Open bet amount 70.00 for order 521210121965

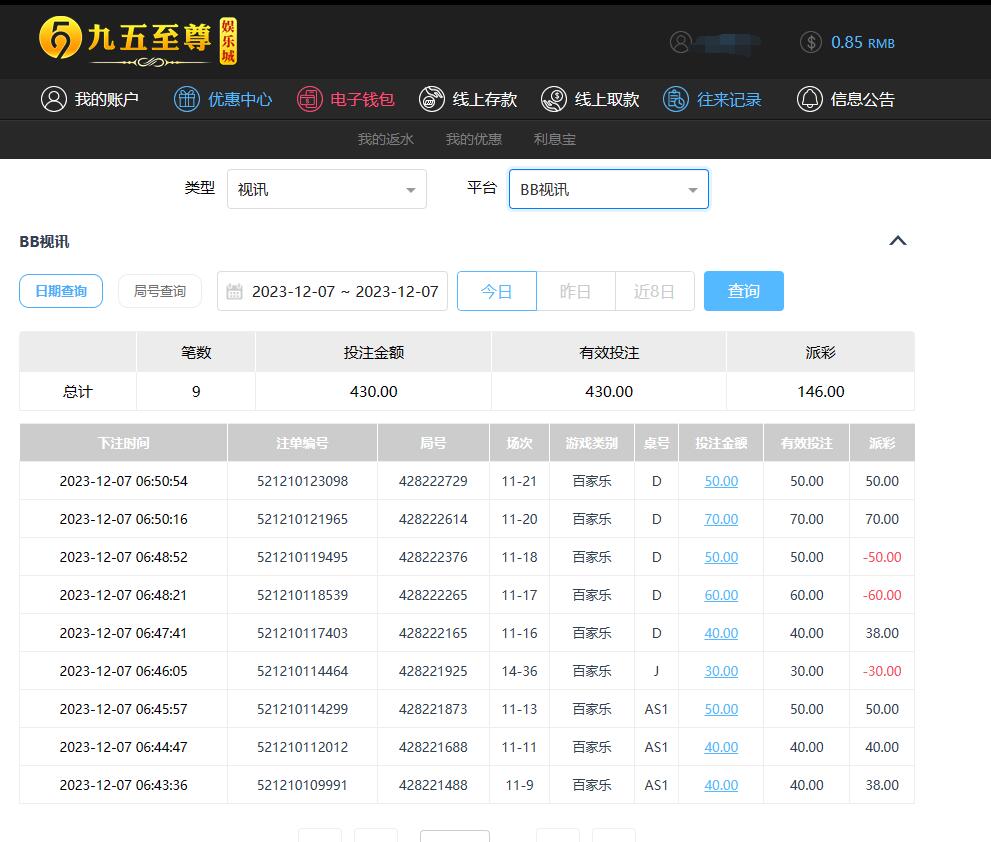(721, 519)
